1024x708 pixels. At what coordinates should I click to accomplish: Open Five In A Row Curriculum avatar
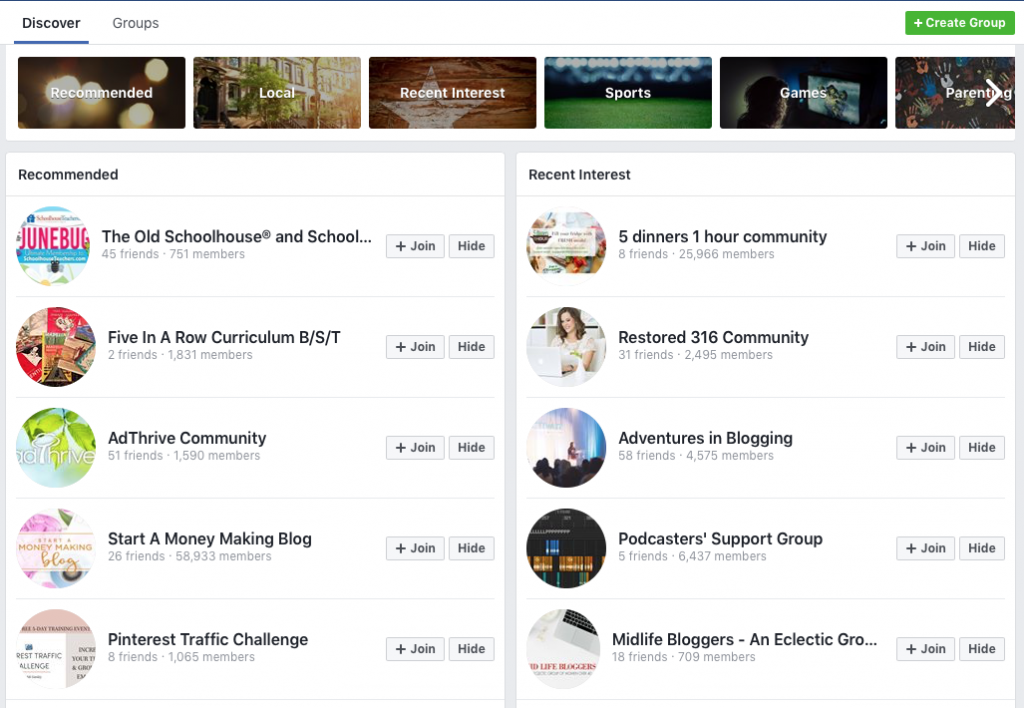56,347
